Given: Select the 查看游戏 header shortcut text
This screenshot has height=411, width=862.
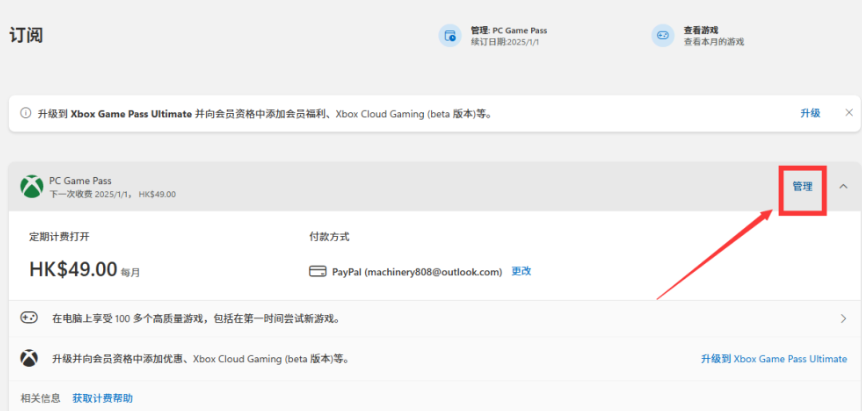Looking at the screenshot, I should pos(701,31).
